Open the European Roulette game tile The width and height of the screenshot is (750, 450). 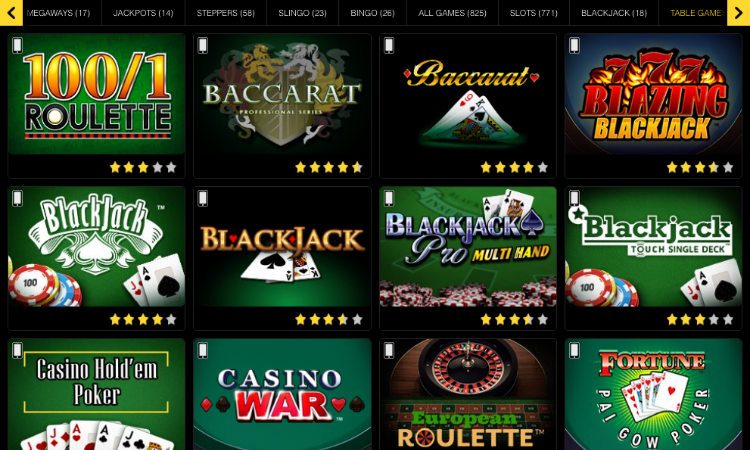[x=468, y=394]
